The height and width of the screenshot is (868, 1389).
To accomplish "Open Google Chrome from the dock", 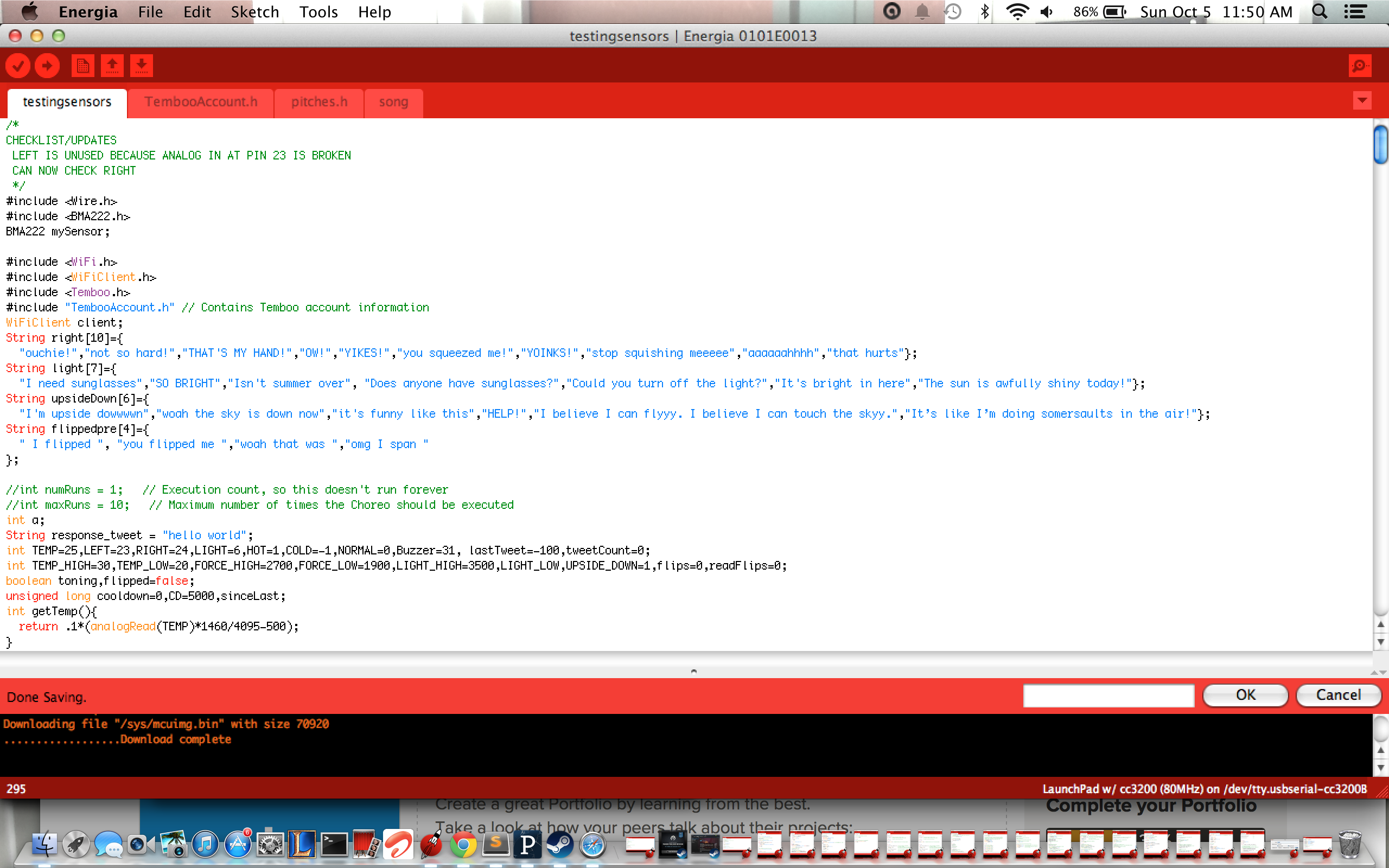I will point(463,845).
